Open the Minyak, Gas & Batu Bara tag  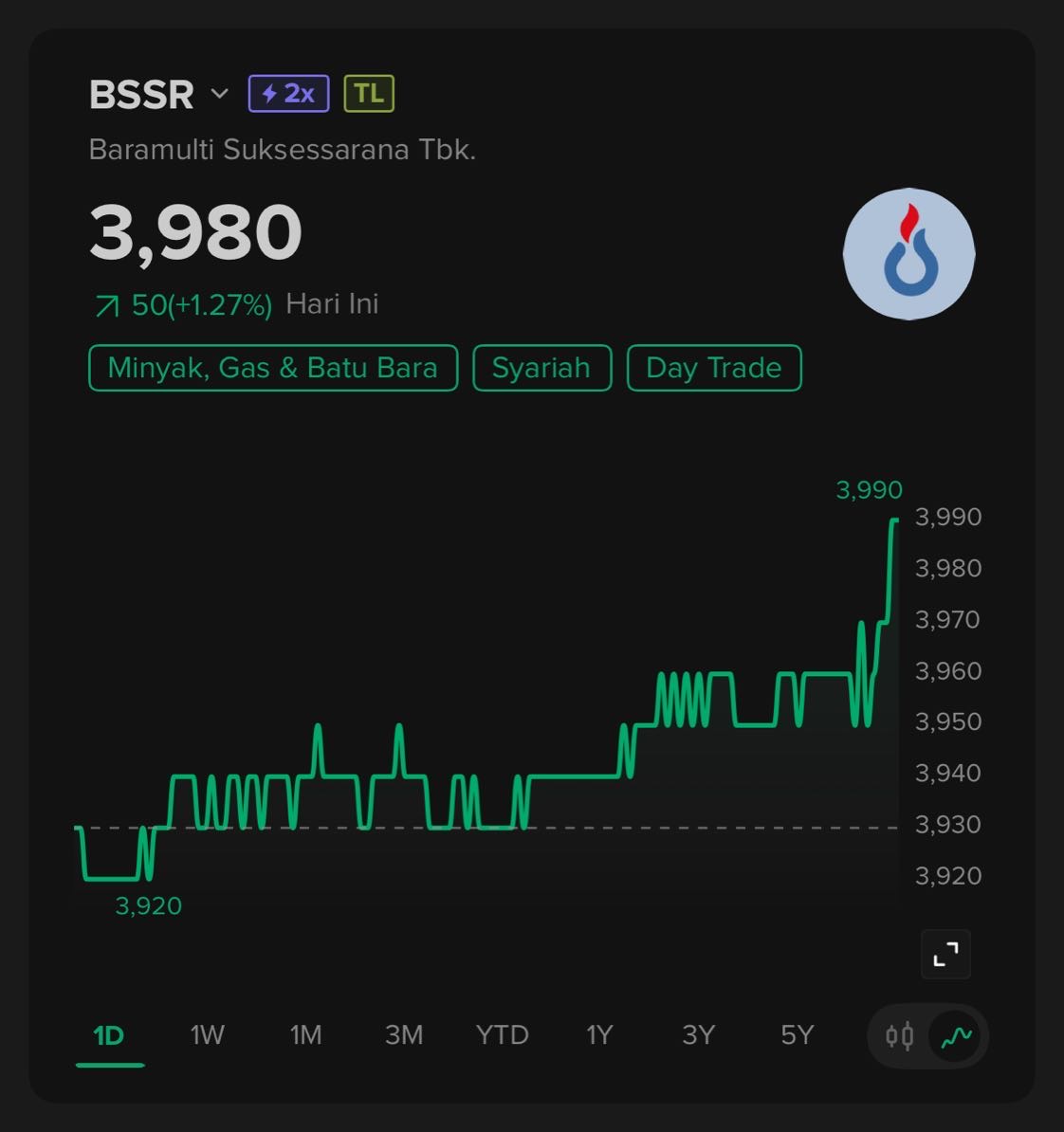point(273,368)
